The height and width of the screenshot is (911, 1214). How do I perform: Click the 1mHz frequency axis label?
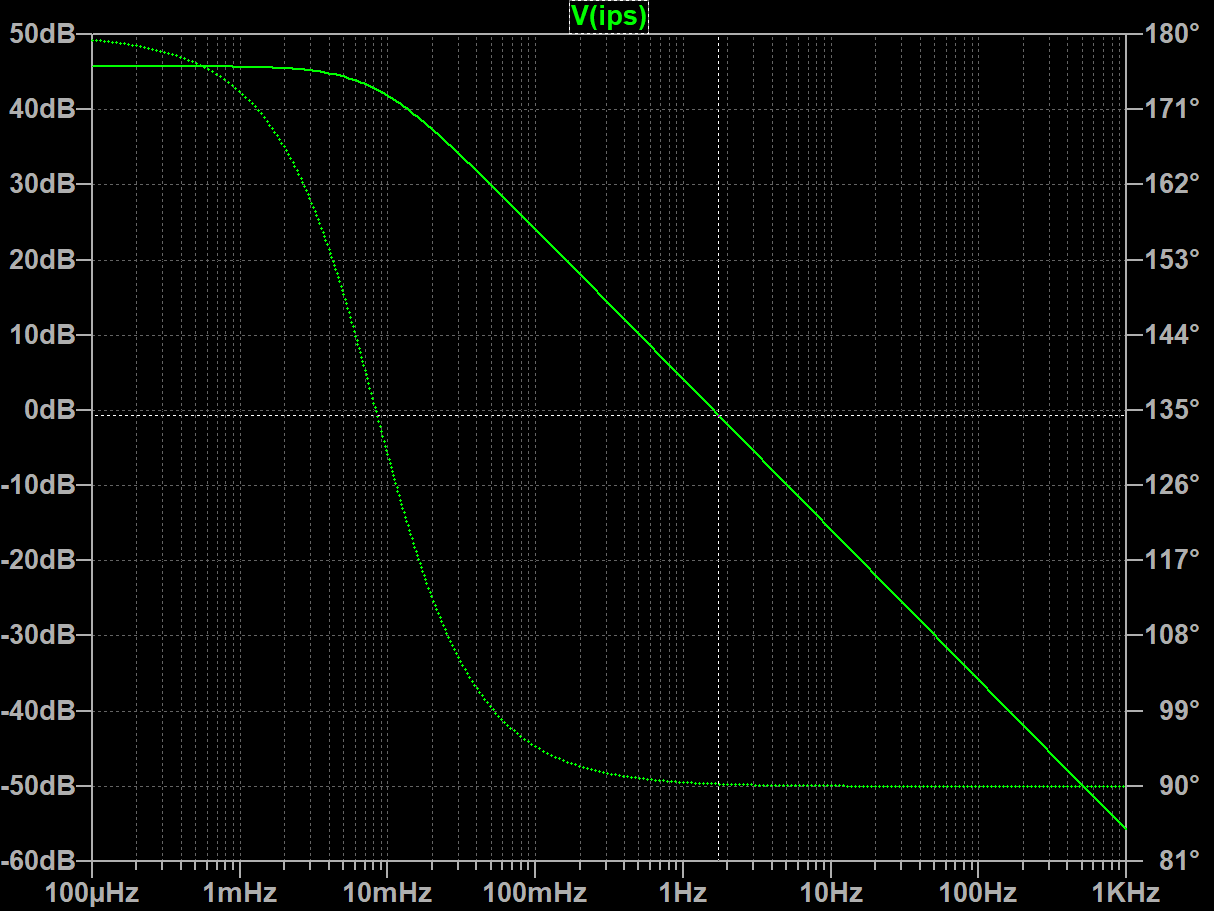pos(240,892)
